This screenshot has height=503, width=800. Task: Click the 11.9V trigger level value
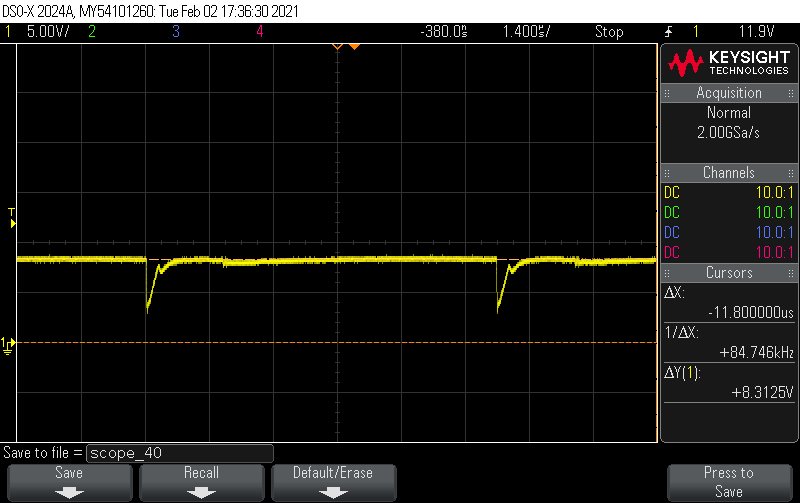coord(757,32)
